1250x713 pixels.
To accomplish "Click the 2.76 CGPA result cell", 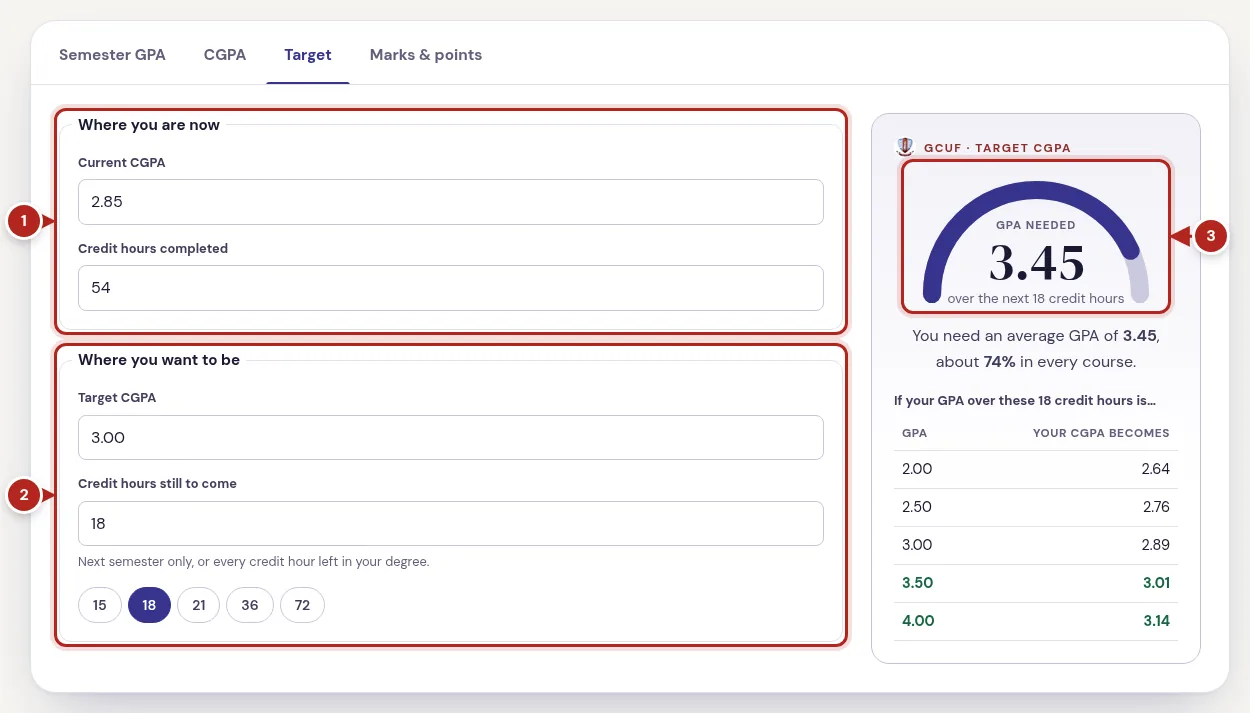I will [1156, 507].
